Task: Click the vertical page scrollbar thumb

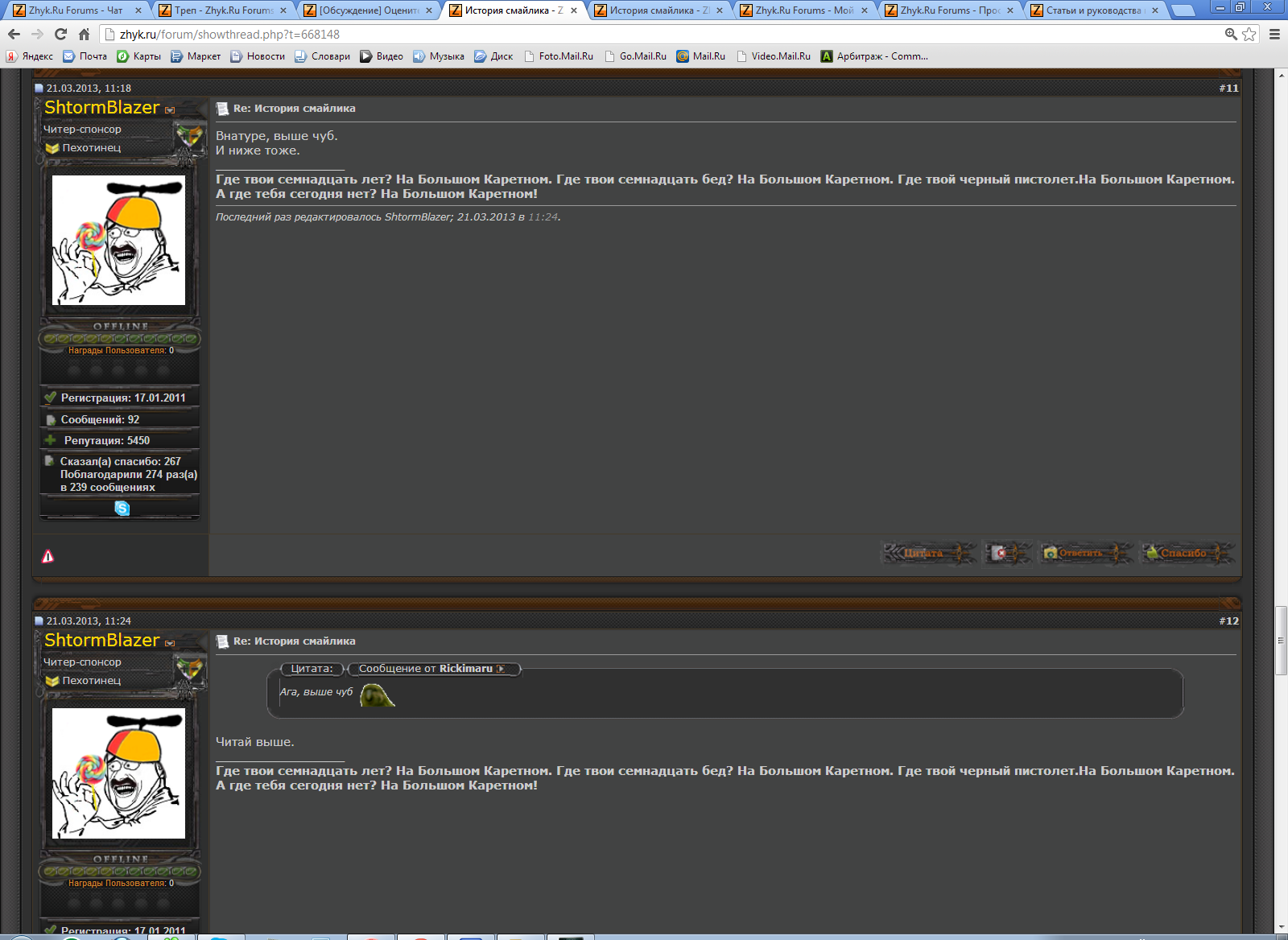Action: pyautogui.click(x=1281, y=641)
